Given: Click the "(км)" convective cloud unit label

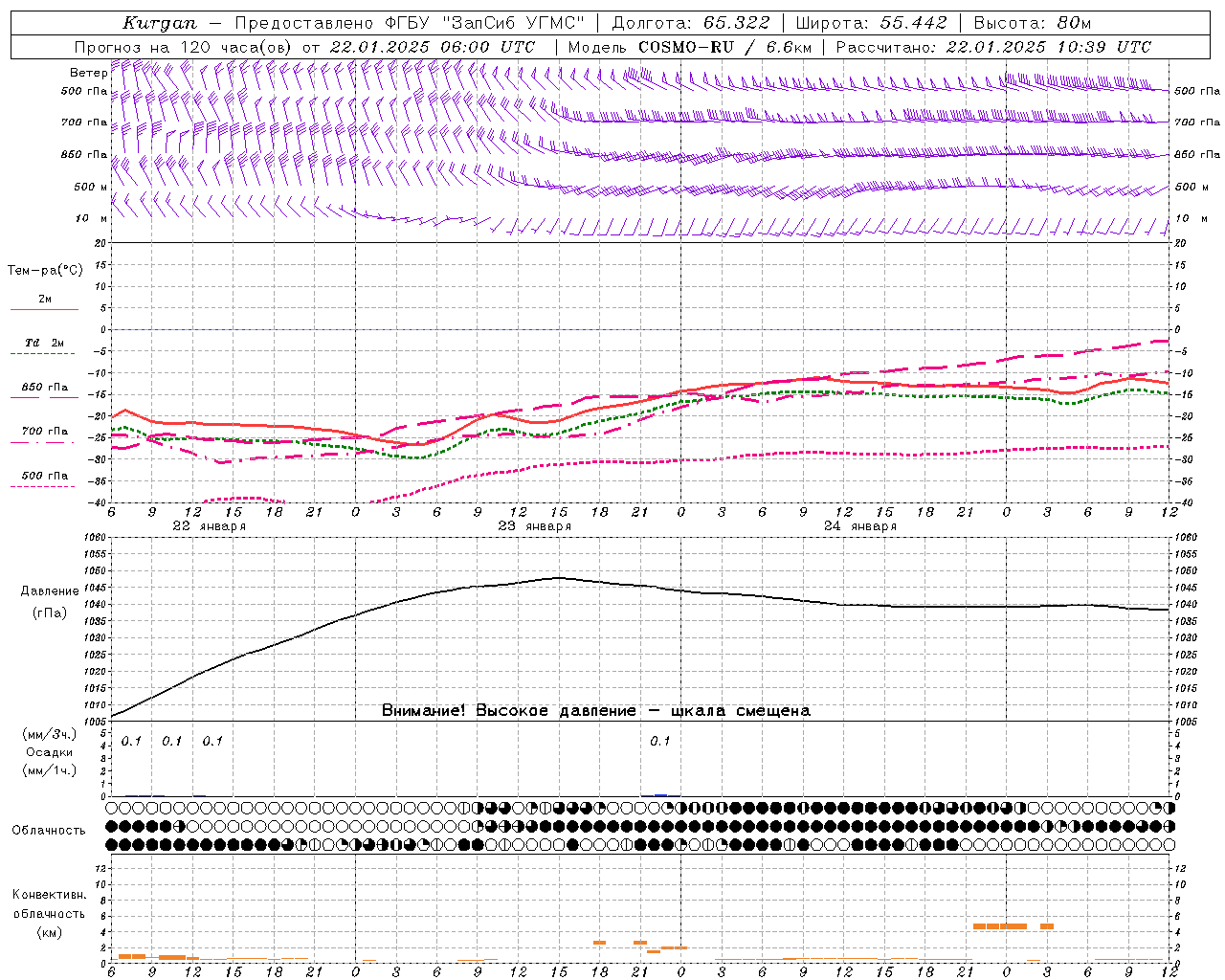Looking at the screenshot, I should click(x=49, y=932).
